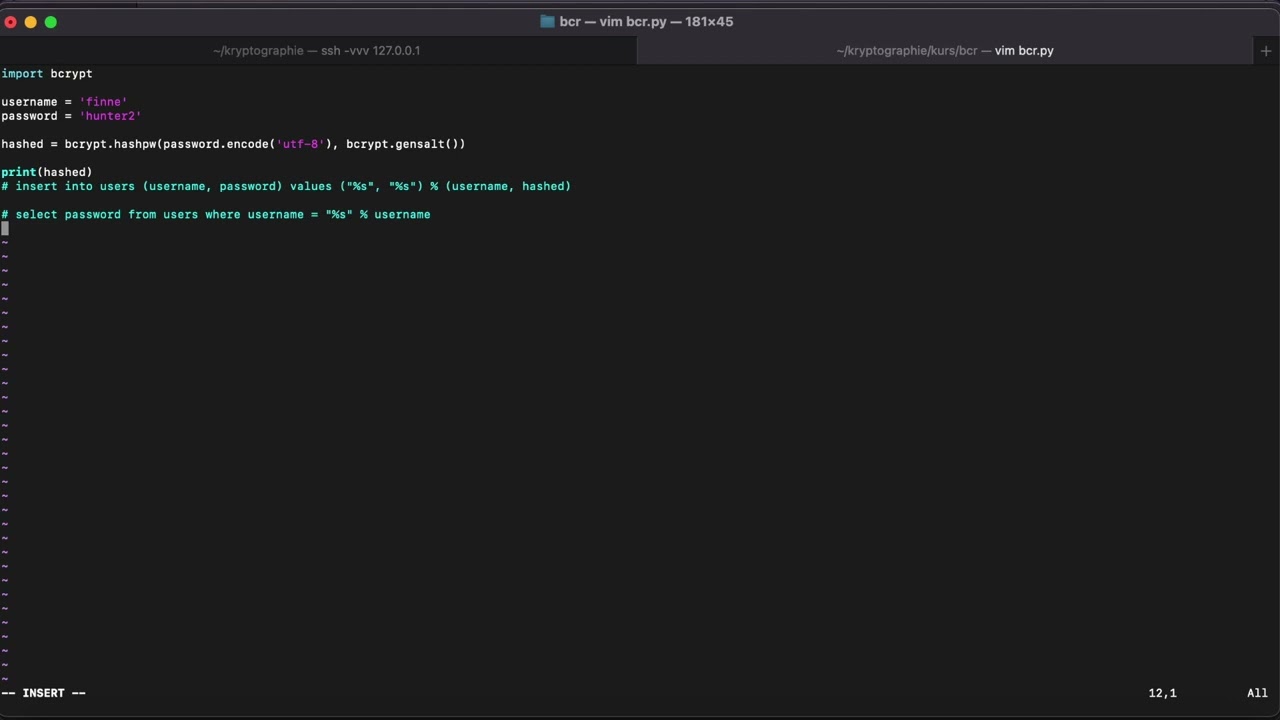Close the terminal window with red button
This screenshot has width=1280, height=720.
[x=11, y=21]
